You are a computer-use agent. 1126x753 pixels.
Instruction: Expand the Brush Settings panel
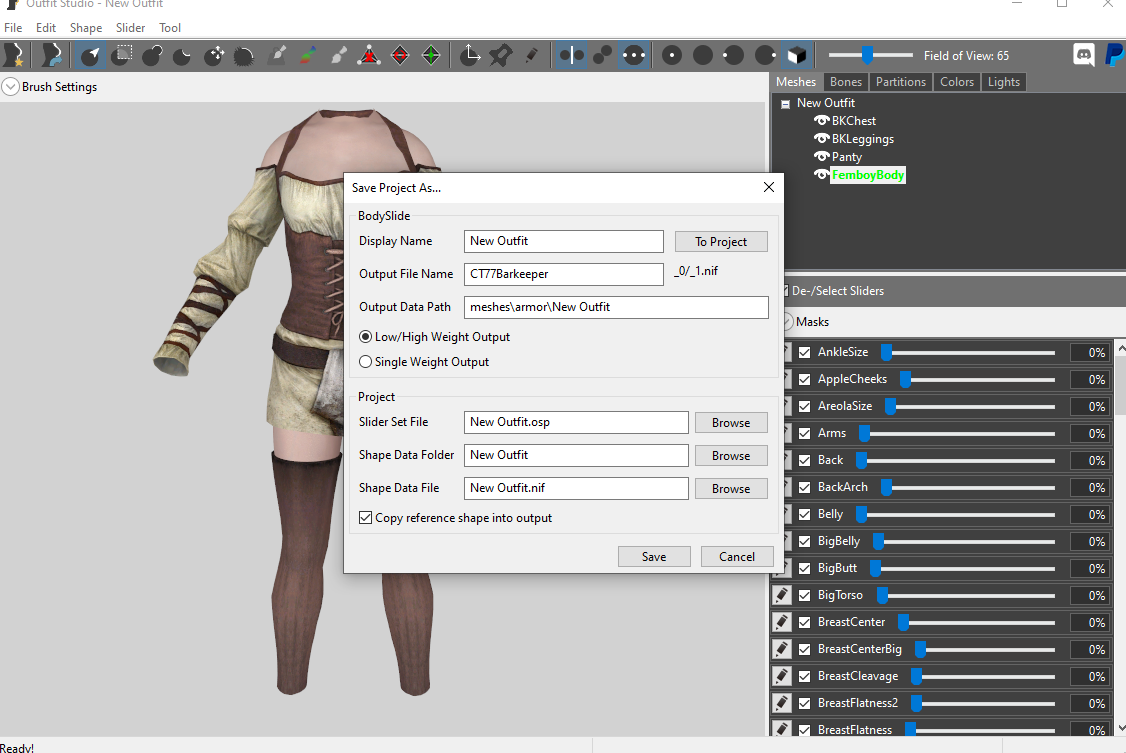[10, 87]
